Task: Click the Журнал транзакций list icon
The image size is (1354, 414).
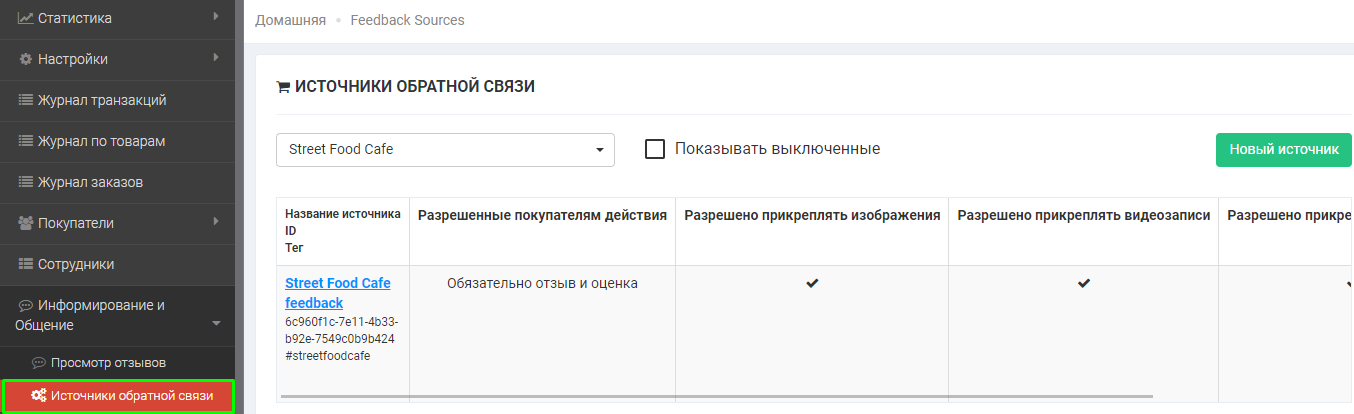Action: 26,100
